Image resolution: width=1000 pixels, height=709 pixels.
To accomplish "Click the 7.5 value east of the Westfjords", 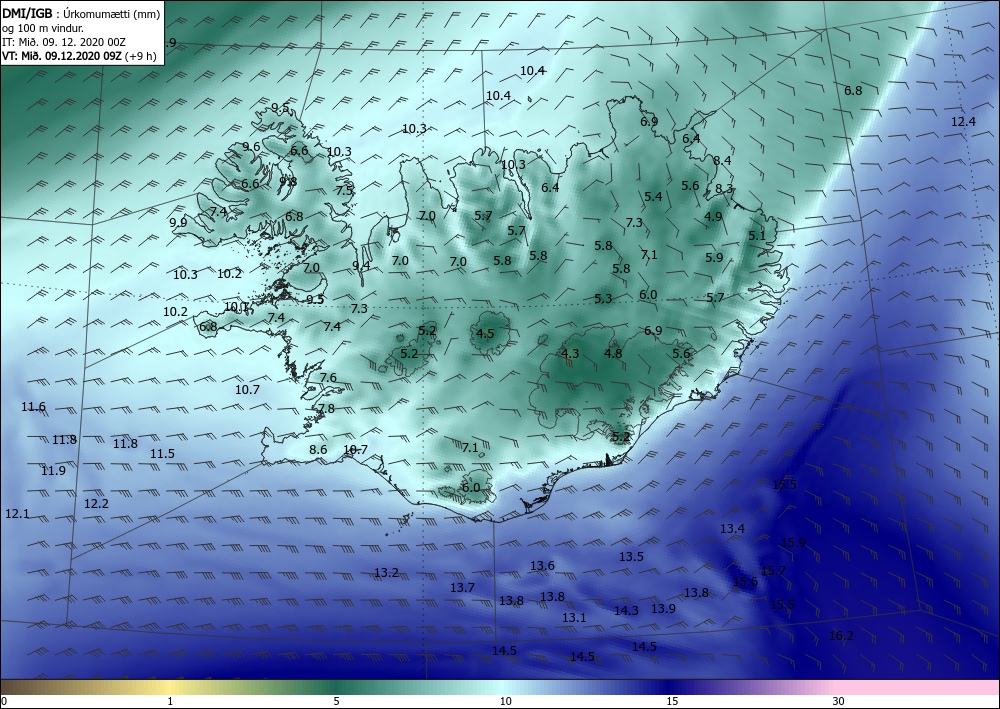I will pos(344,190).
